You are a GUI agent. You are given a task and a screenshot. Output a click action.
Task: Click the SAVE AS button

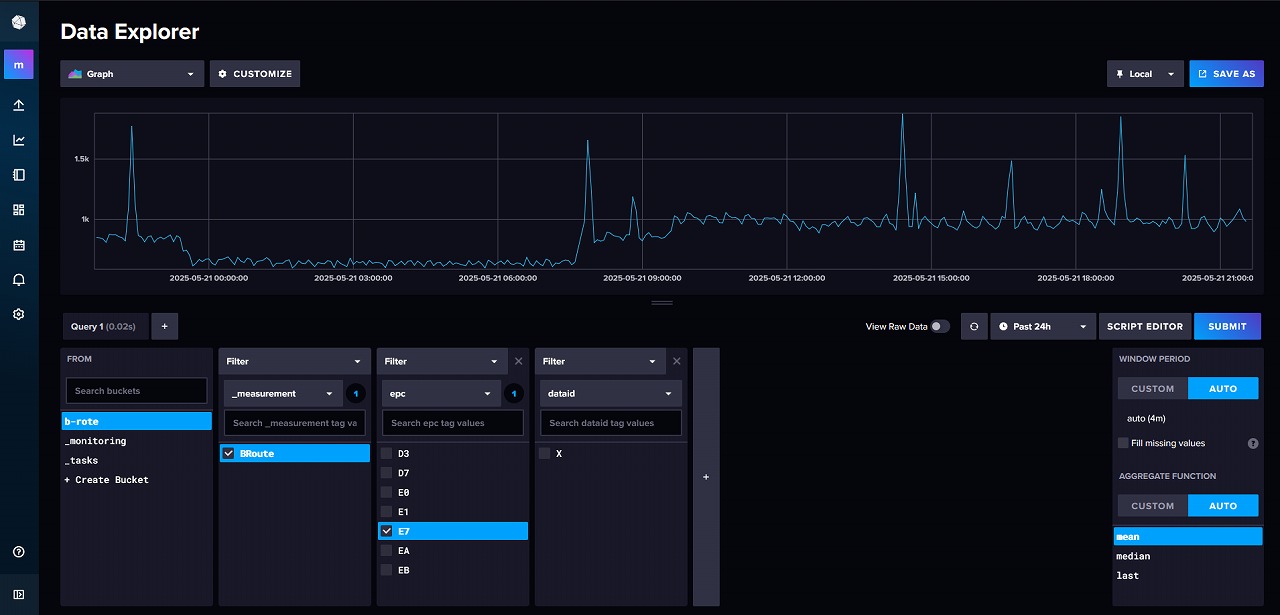click(x=1226, y=74)
